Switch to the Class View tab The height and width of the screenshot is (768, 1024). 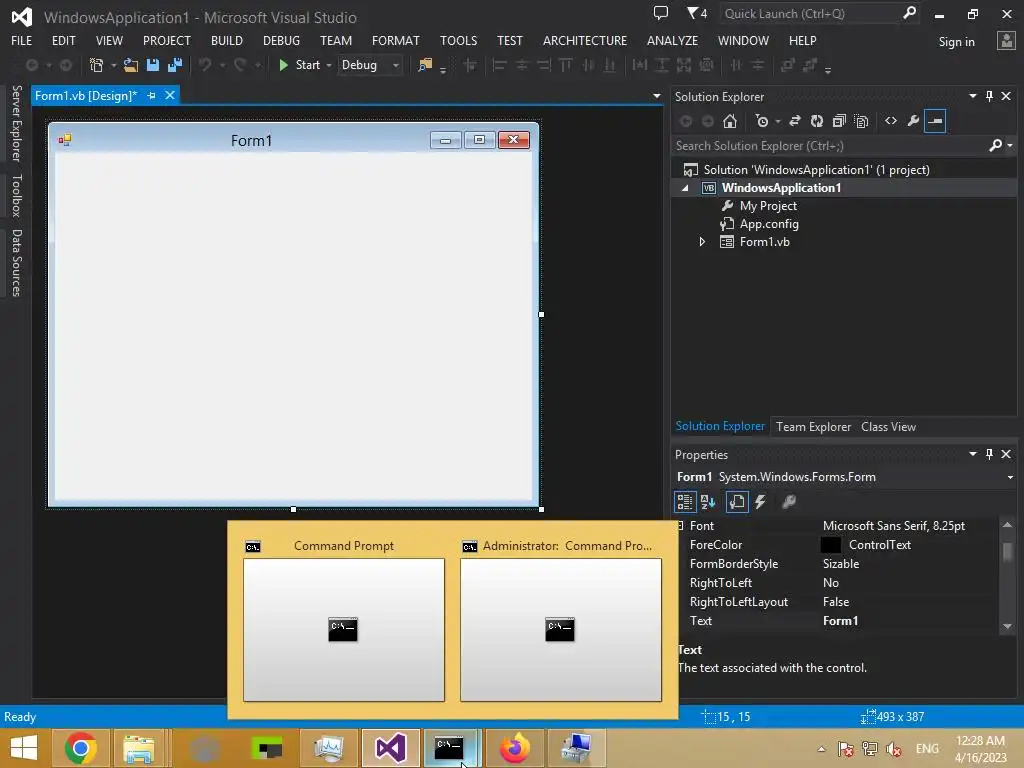point(888,426)
